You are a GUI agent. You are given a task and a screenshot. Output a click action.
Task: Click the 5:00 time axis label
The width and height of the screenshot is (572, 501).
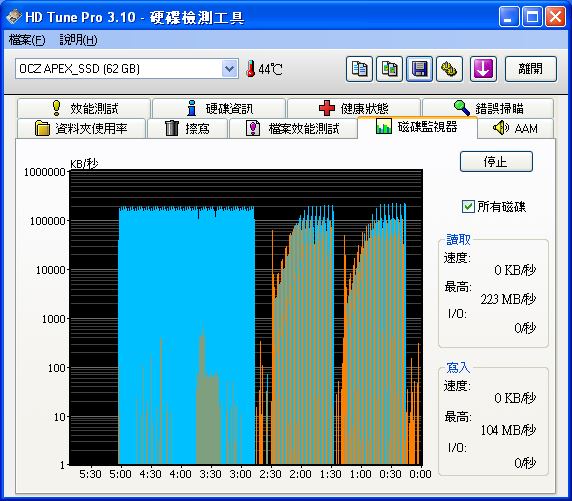[120, 474]
